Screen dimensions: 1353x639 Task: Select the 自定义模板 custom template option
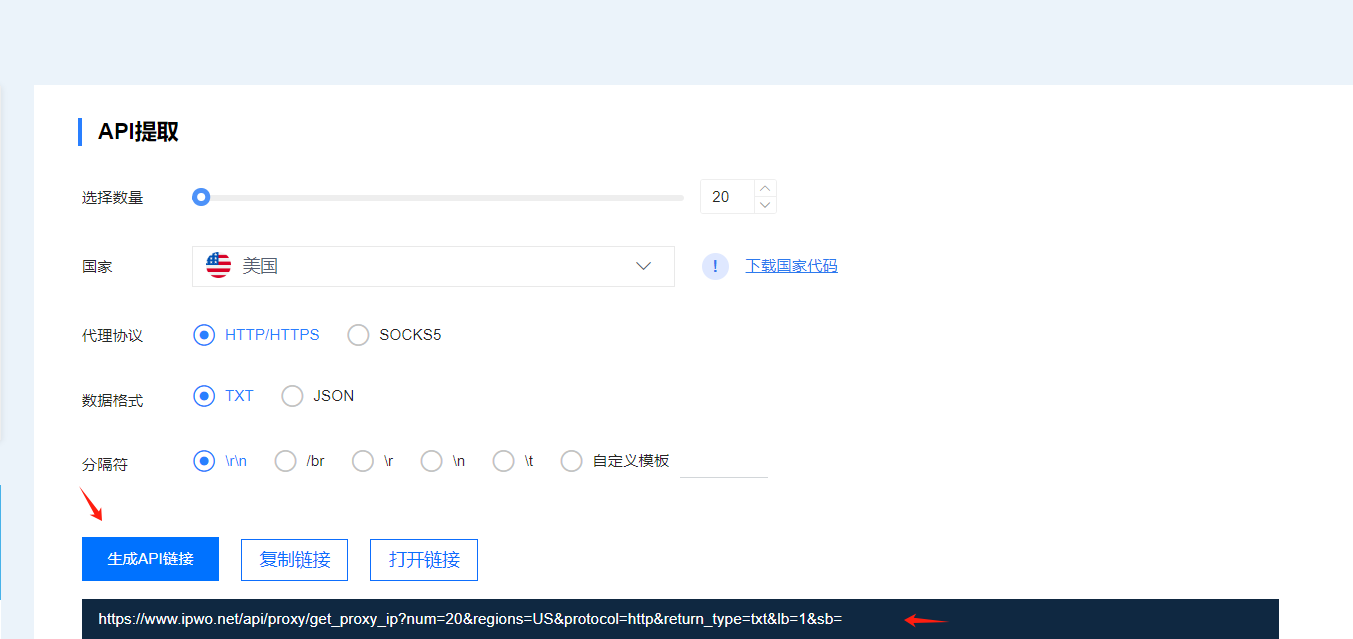pos(571,461)
